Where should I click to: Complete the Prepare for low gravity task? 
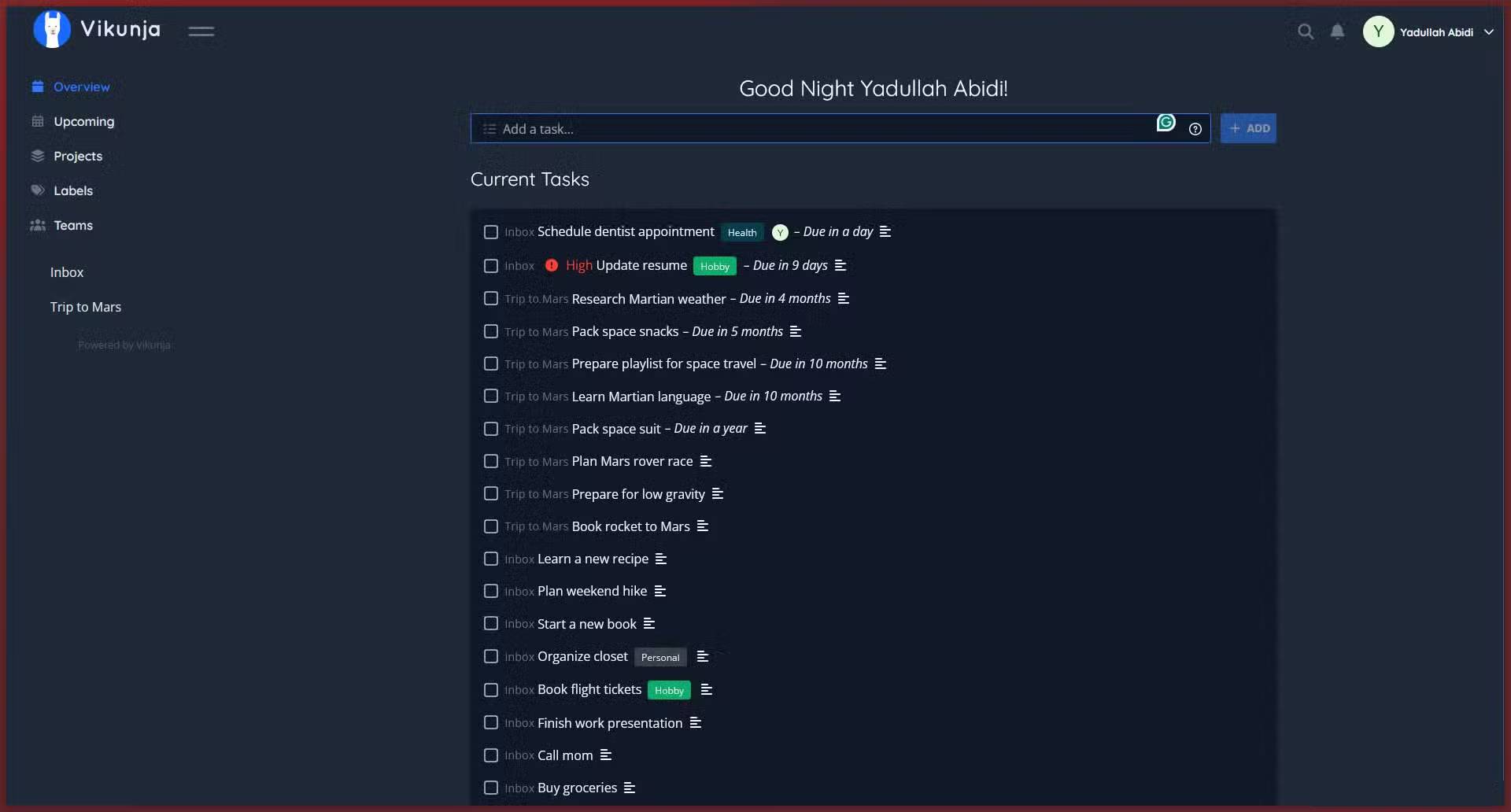(x=491, y=493)
